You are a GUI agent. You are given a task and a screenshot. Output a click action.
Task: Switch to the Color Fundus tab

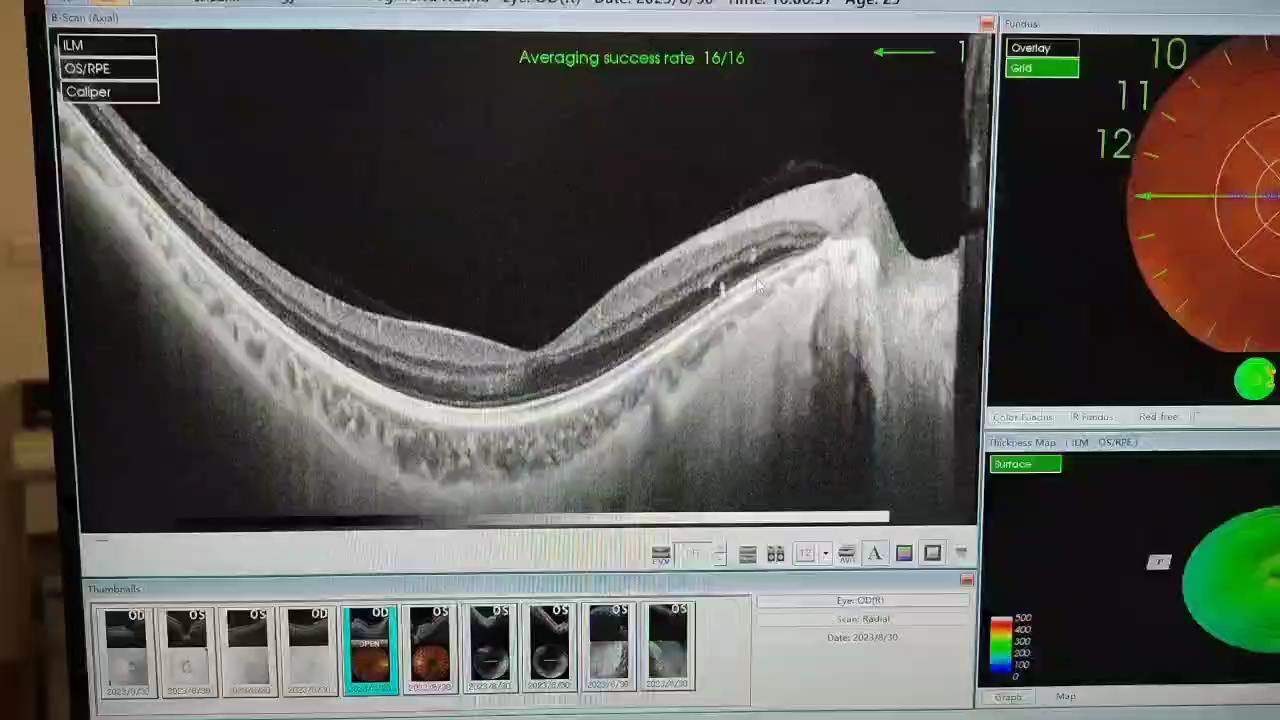(x=1022, y=417)
